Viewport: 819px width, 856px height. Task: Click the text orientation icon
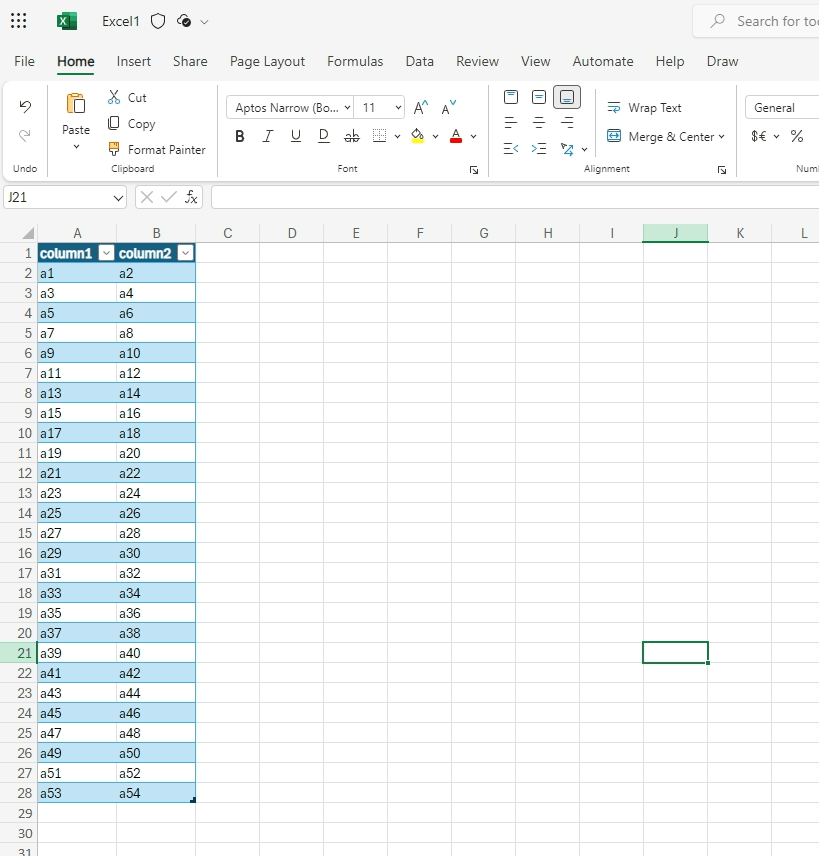tap(567, 148)
